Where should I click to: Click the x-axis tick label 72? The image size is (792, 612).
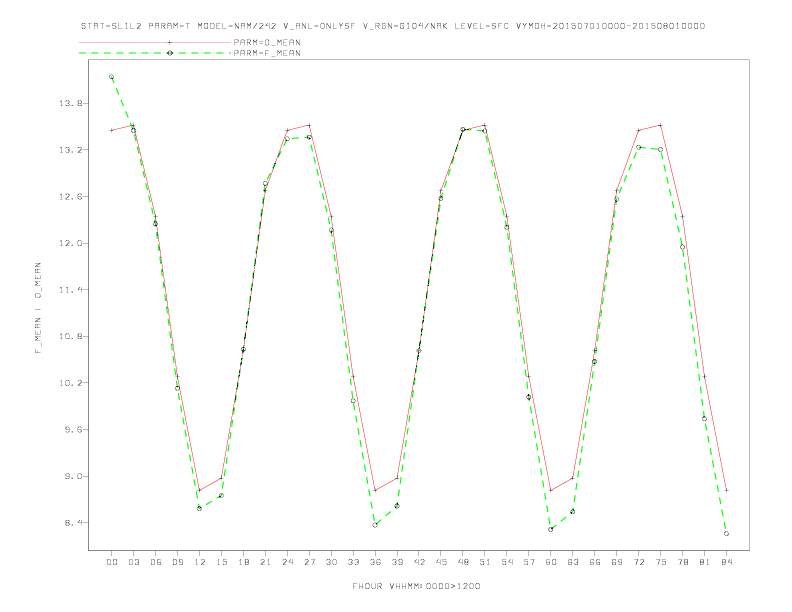(638, 562)
